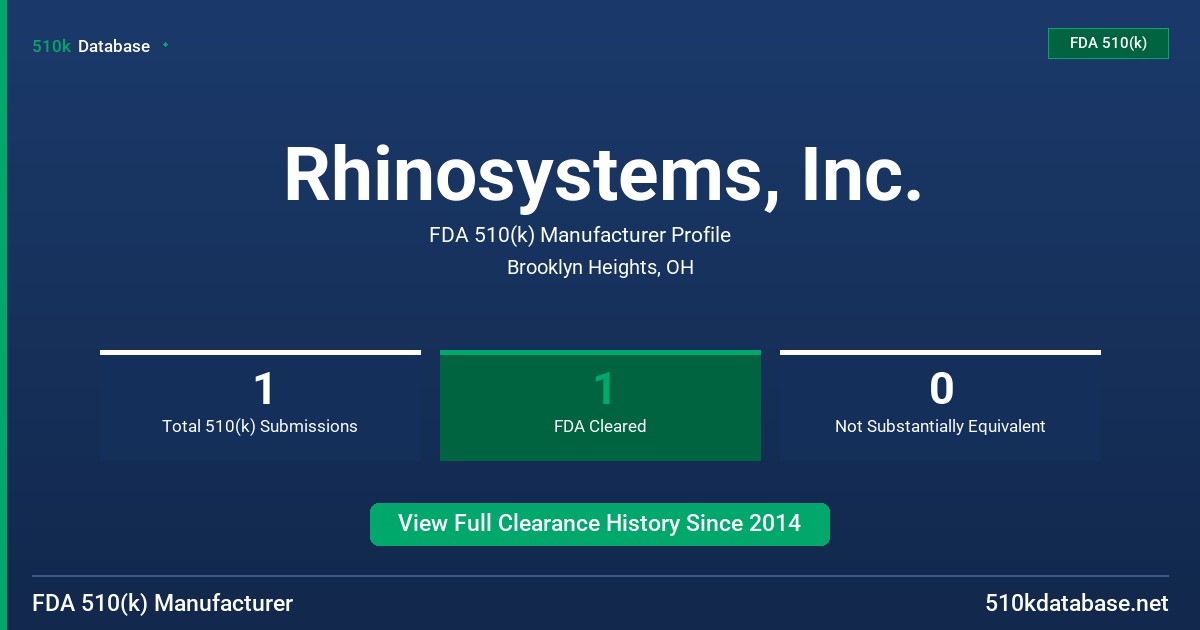Viewport: 1200px width, 630px height.
Task: Open the Not Substantially Equivalent card
Action: coord(940,405)
